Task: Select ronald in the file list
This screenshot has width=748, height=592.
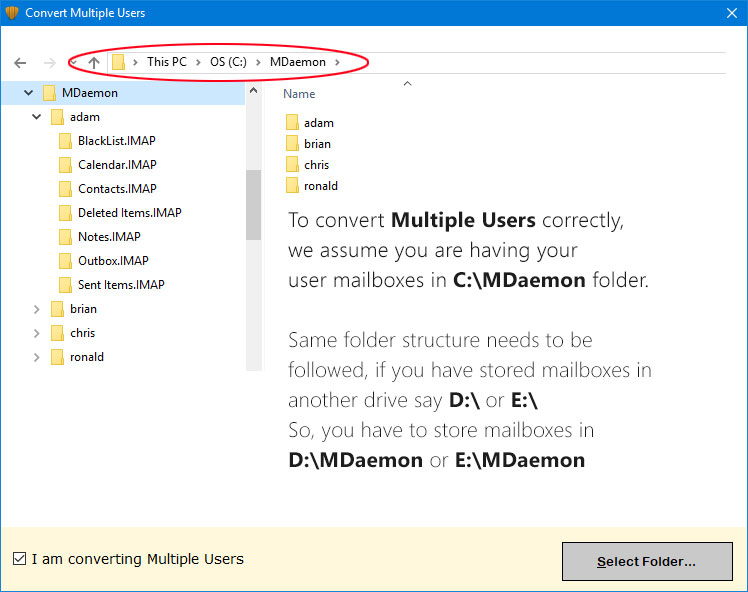Action: pyautogui.click(x=321, y=186)
